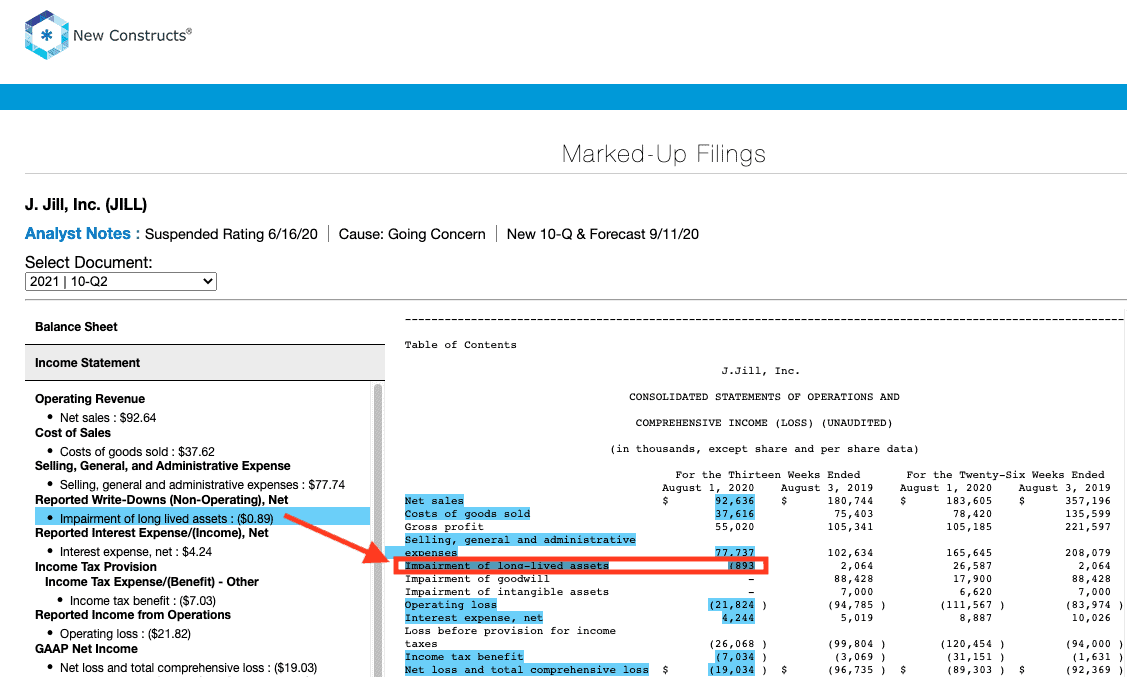This screenshot has width=1127, height=677.
Task: Click the Operating Revenue heading
Action: pos(90,399)
